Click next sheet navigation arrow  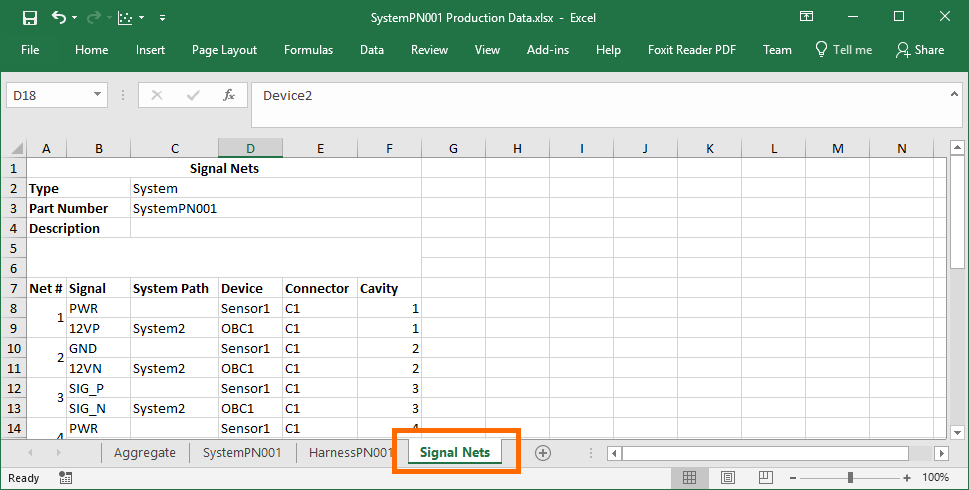tap(59, 453)
